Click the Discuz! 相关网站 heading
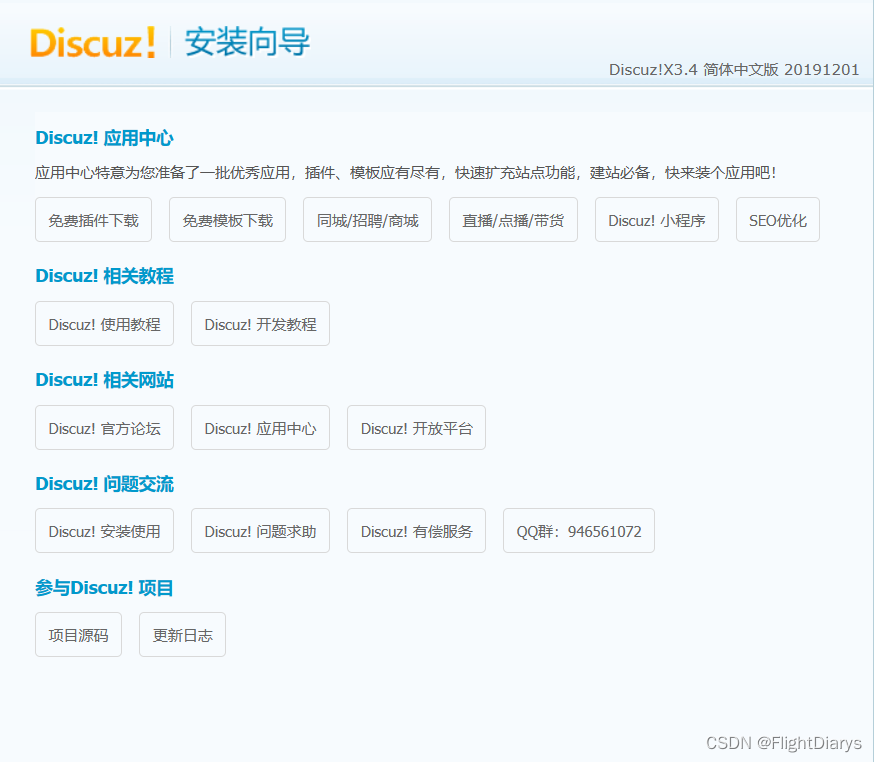Viewport: 877px width, 762px height. click(105, 380)
